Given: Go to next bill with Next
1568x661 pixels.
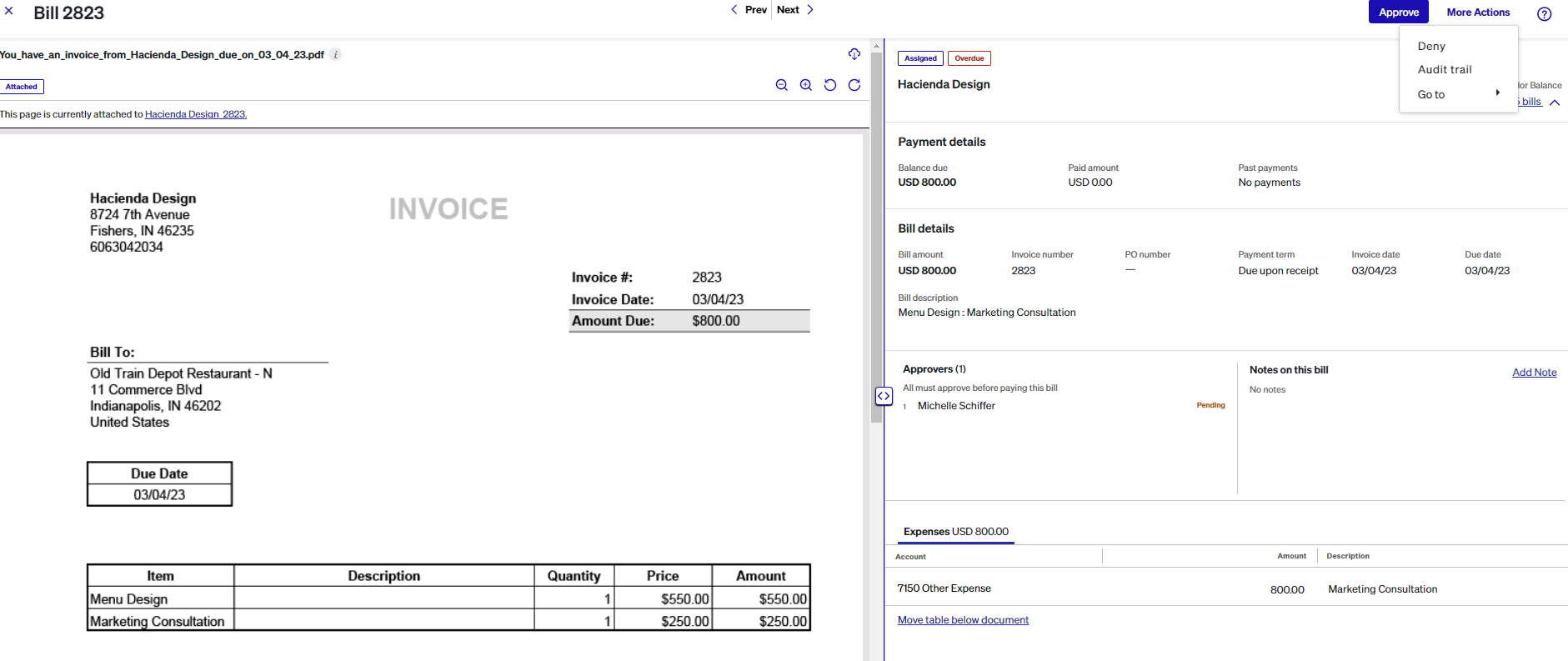Looking at the screenshot, I should [795, 10].
